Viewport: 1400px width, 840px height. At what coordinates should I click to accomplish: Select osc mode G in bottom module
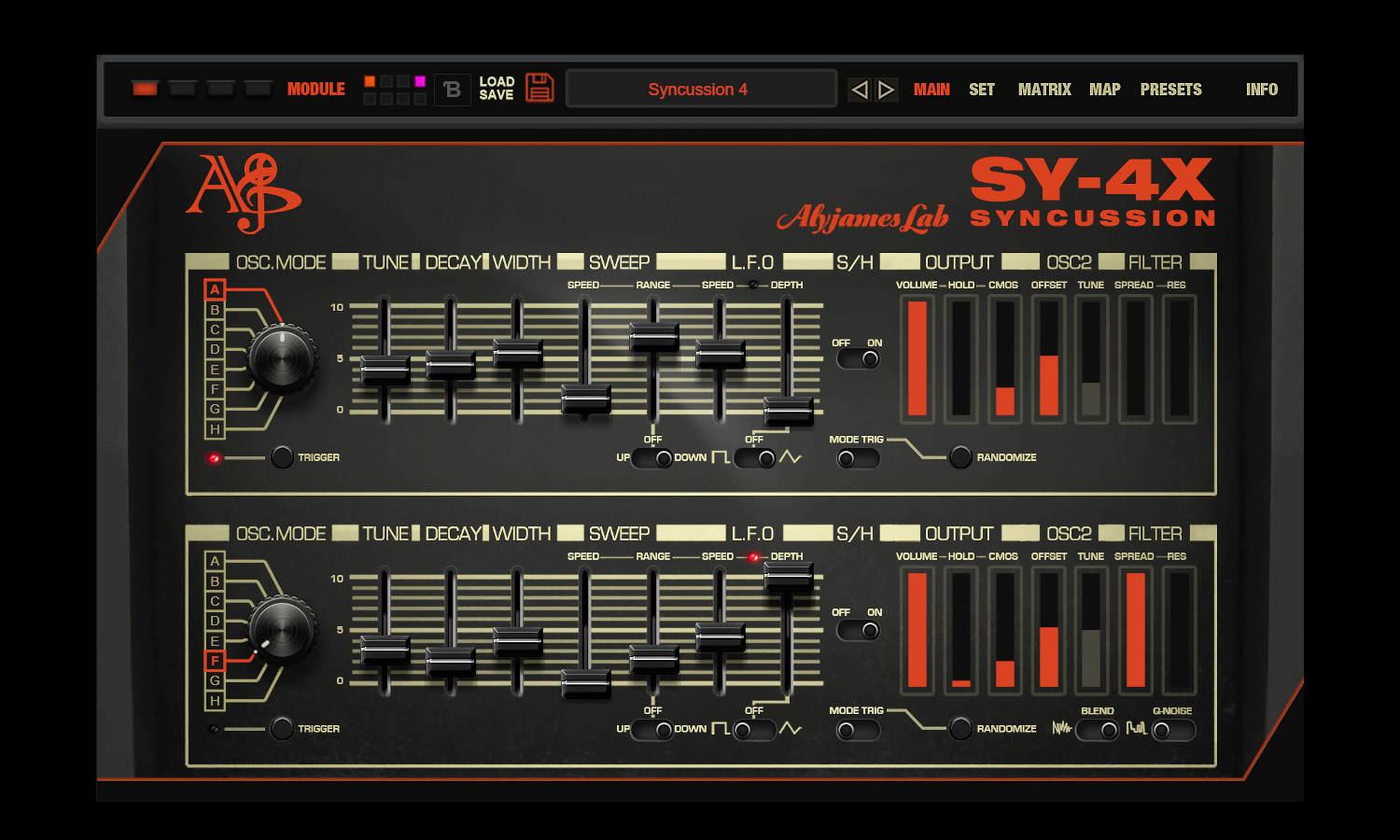215,680
